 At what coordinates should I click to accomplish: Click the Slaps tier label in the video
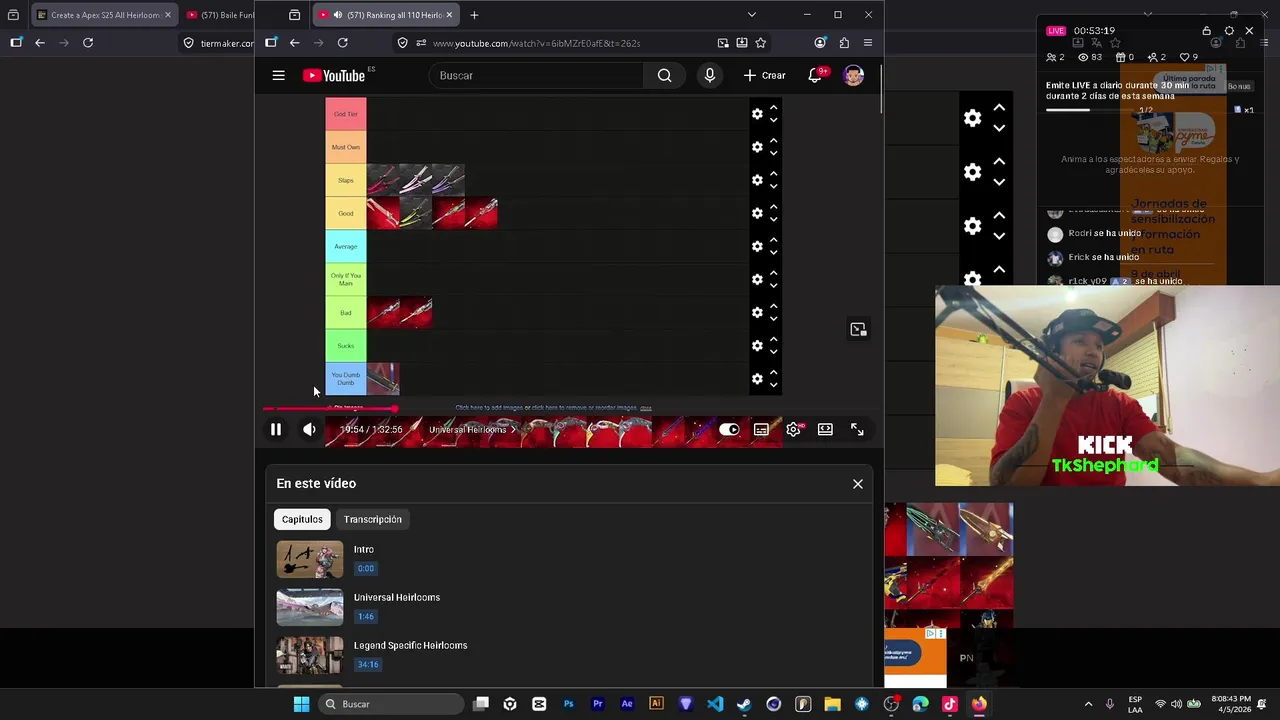[x=346, y=180]
